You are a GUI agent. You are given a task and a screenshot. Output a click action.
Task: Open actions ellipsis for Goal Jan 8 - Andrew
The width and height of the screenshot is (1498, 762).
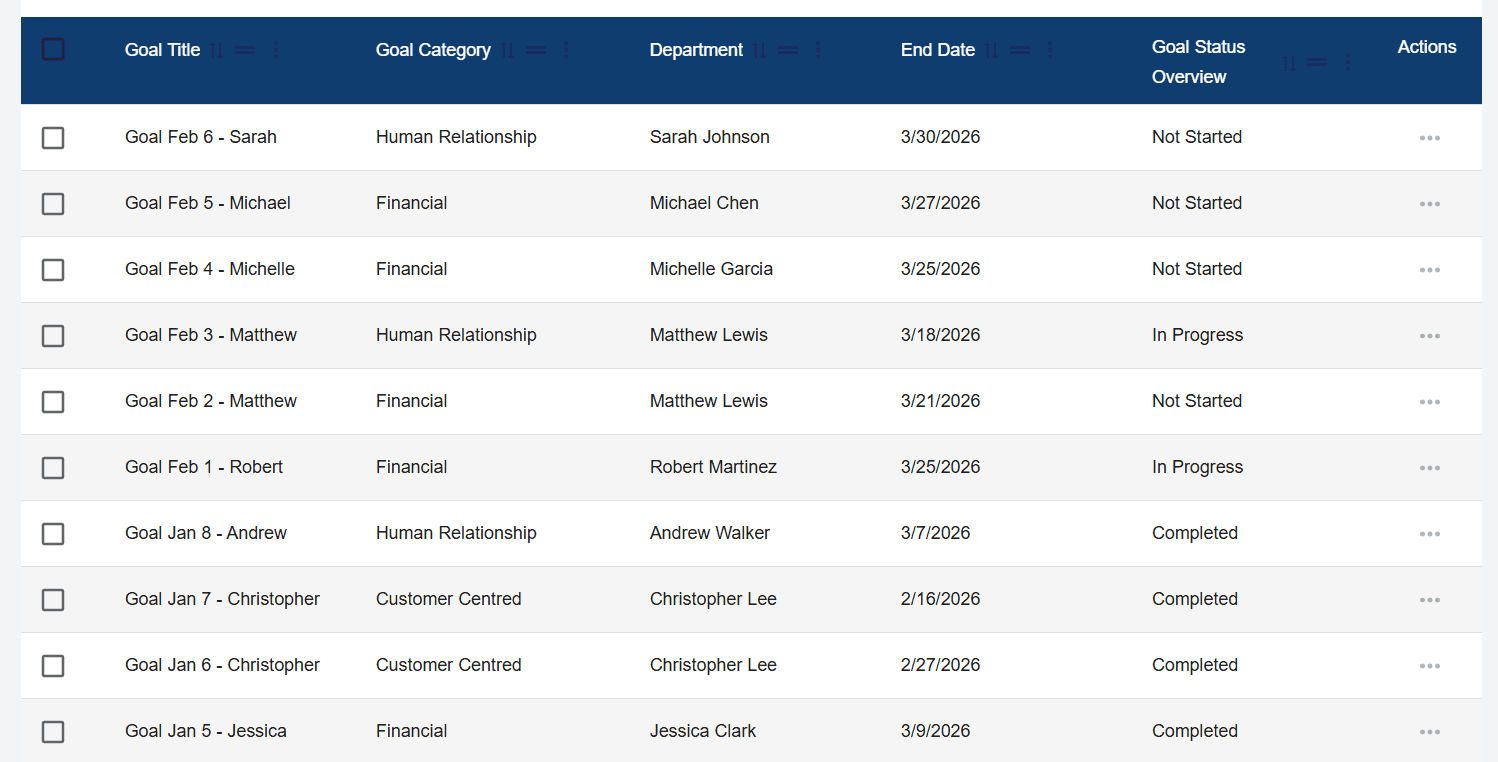tap(1429, 534)
